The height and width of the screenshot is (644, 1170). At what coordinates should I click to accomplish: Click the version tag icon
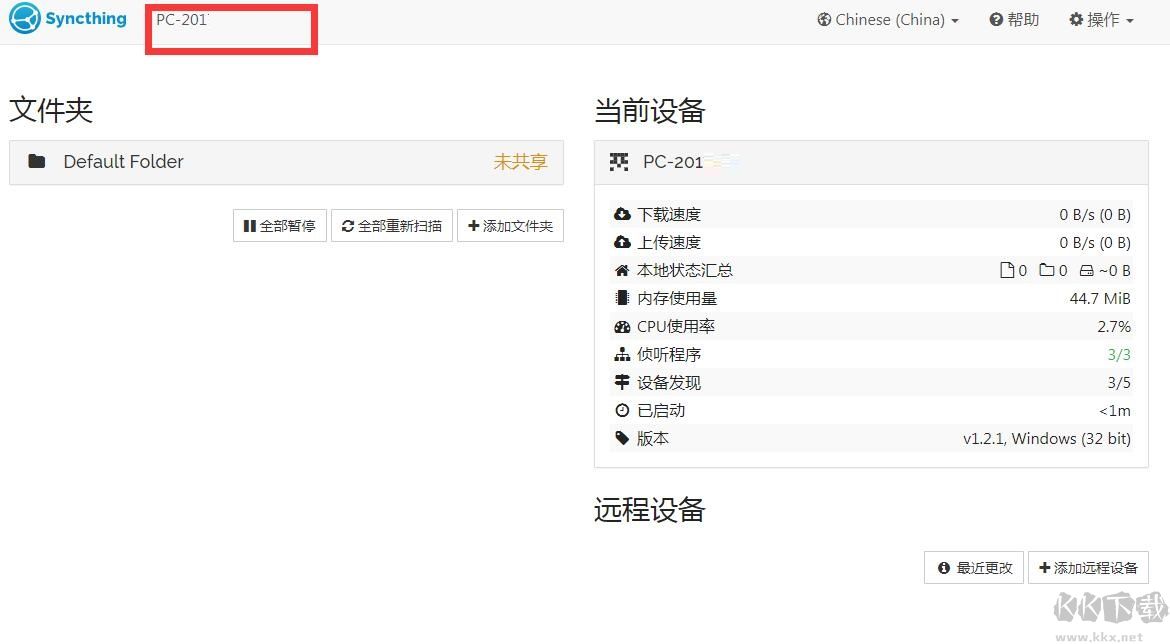pyautogui.click(x=624, y=438)
